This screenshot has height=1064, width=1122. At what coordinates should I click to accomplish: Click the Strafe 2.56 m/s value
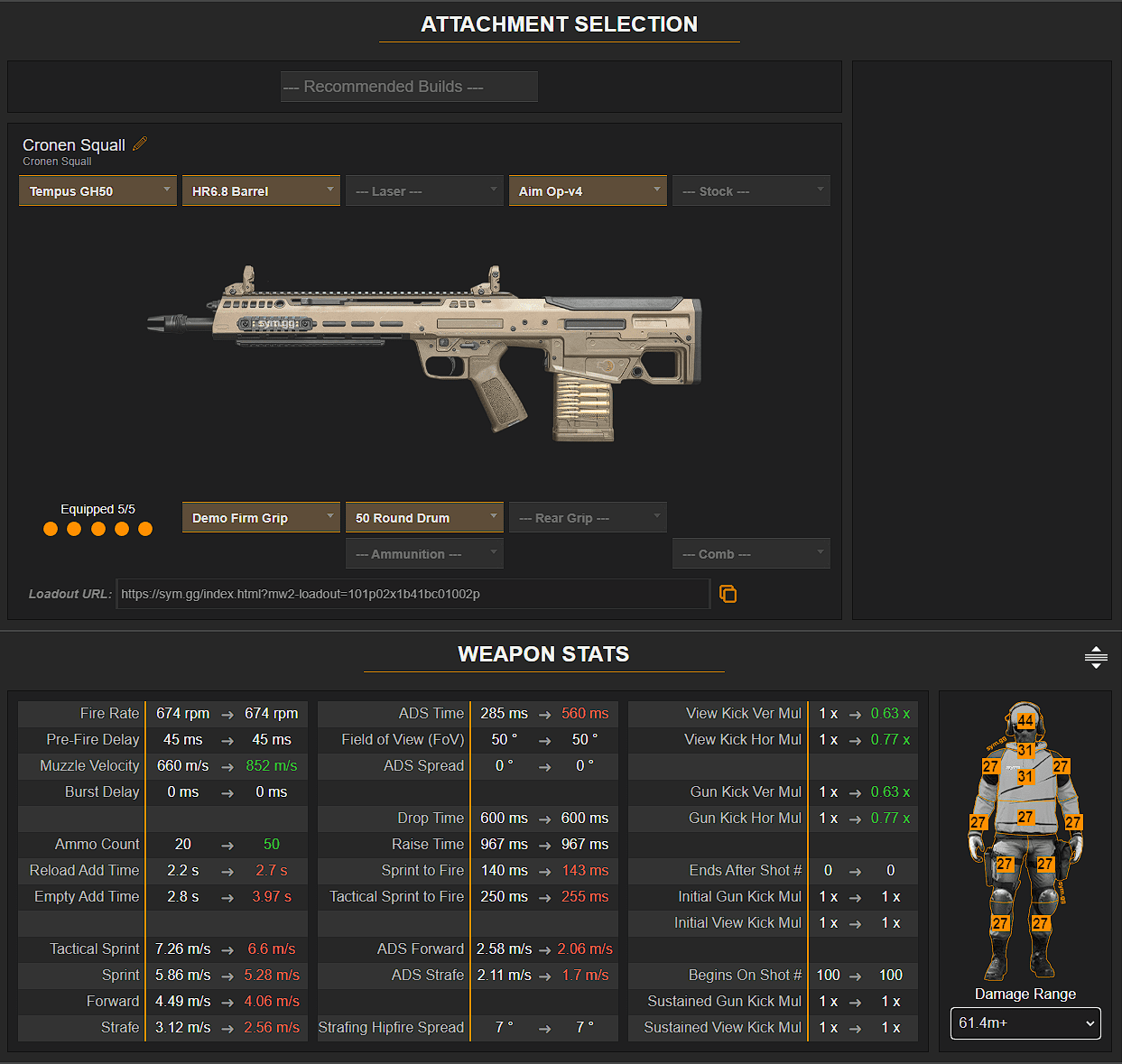click(x=271, y=1027)
